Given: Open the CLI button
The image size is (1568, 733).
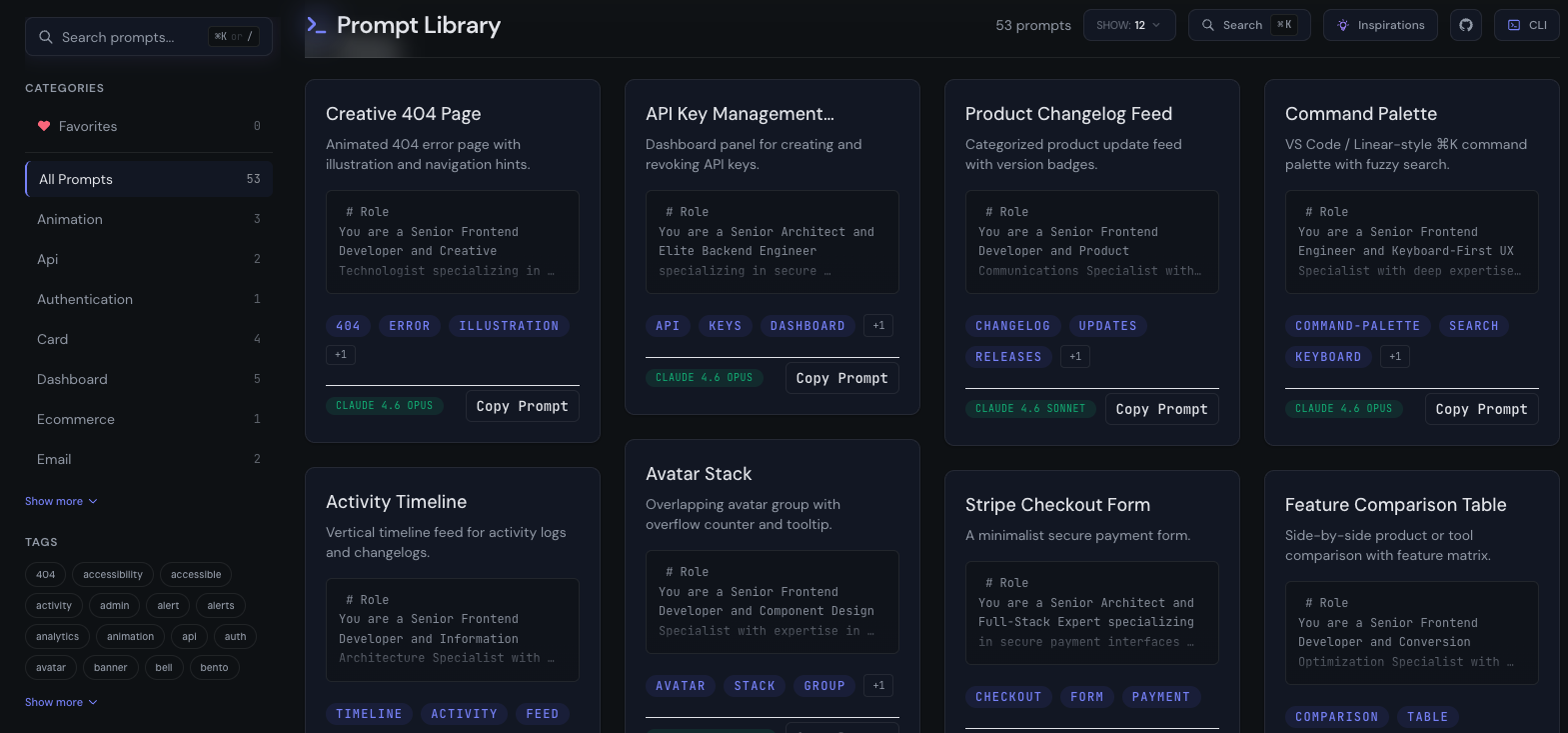Looking at the screenshot, I should (1527, 25).
